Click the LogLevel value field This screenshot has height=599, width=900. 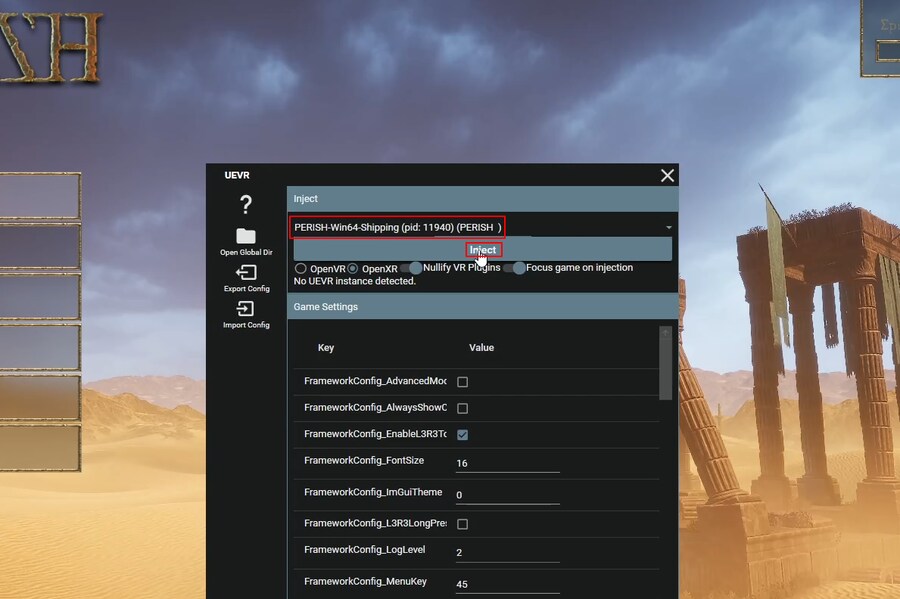click(x=506, y=553)
